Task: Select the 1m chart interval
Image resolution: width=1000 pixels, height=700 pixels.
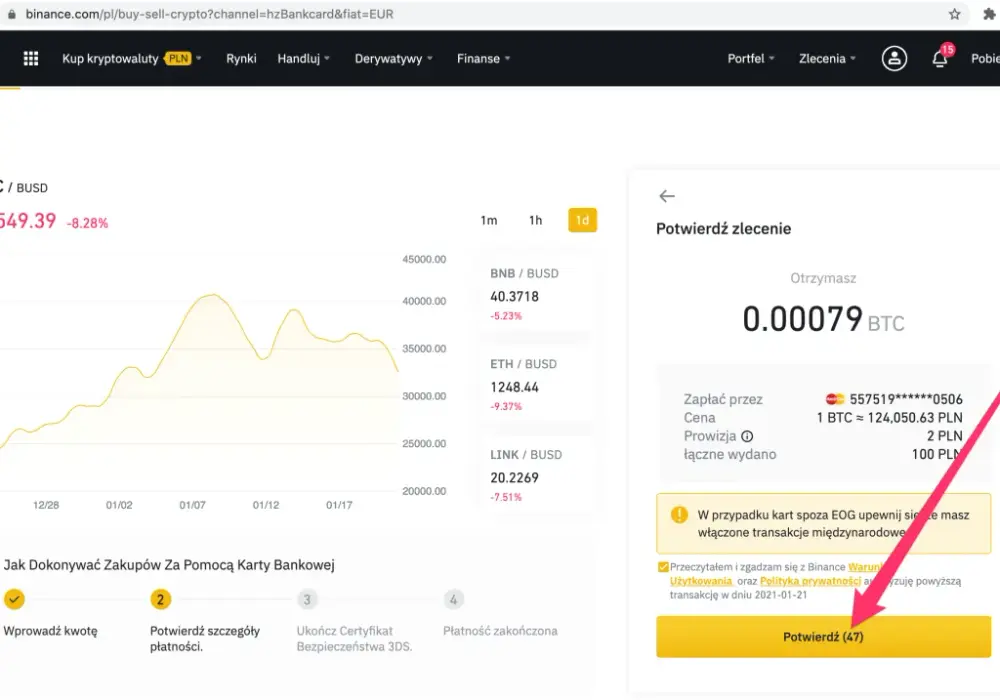Action: 489,220
